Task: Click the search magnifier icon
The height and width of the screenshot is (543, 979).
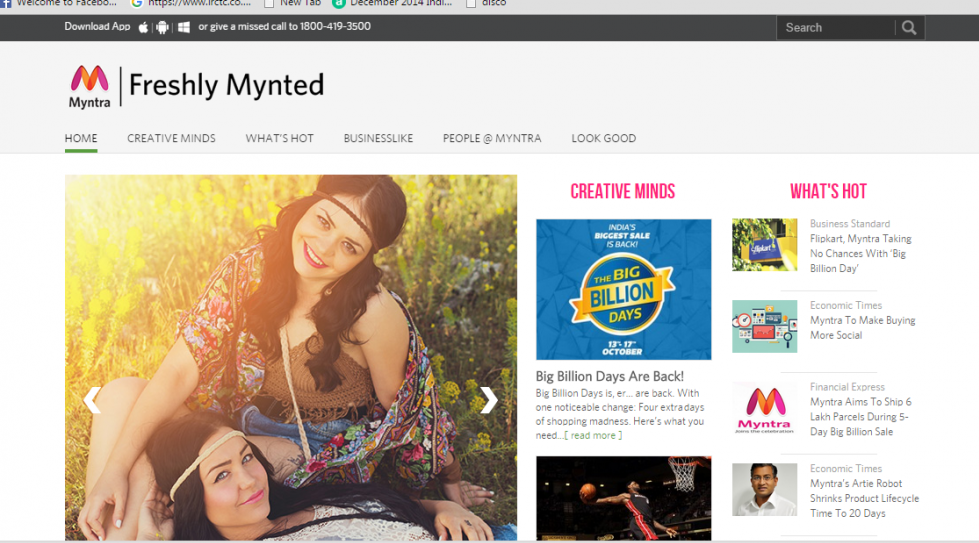Action: point(908,28)
